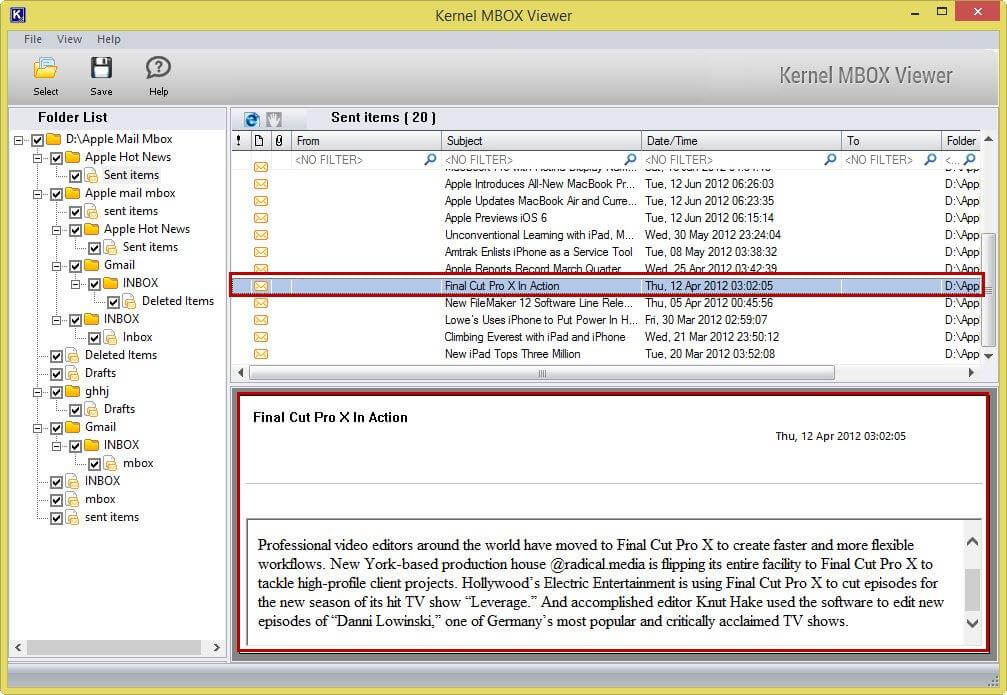
Task: Click the blue refresh icon above email list
Action: [x=252, y=119]
